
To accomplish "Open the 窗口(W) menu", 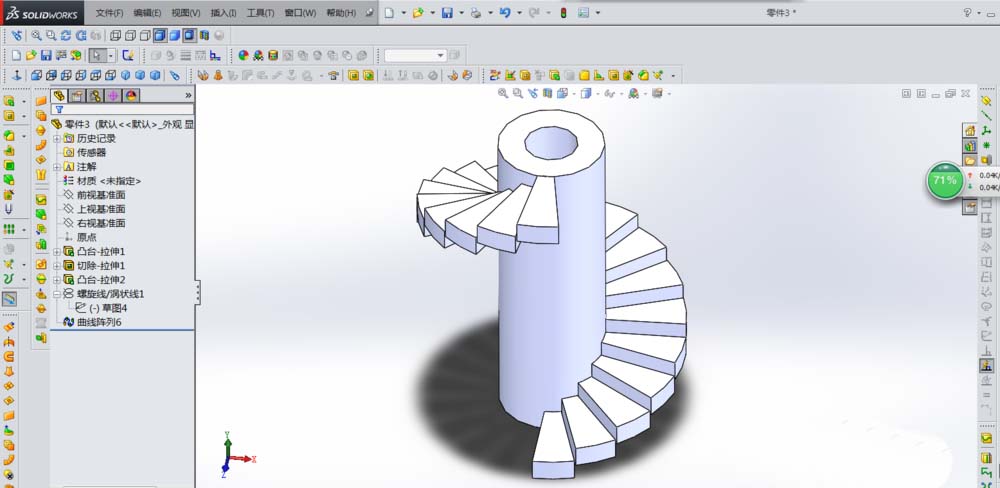I will [x=300, y=13].
